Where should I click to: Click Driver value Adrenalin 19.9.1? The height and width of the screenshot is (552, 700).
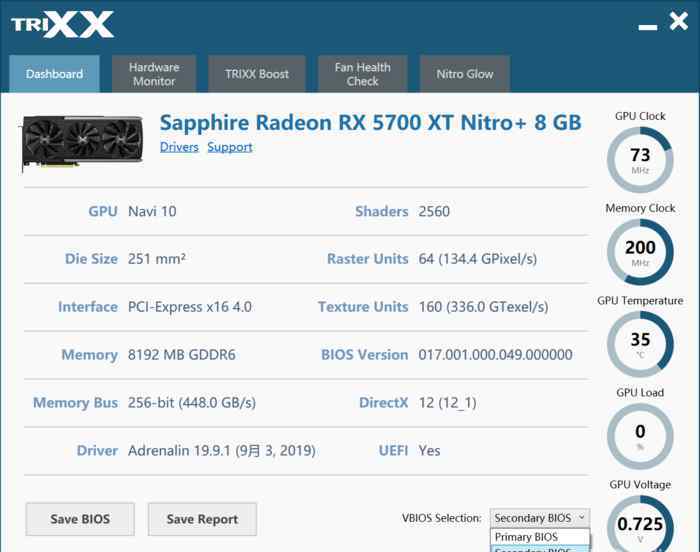[222, 450]
